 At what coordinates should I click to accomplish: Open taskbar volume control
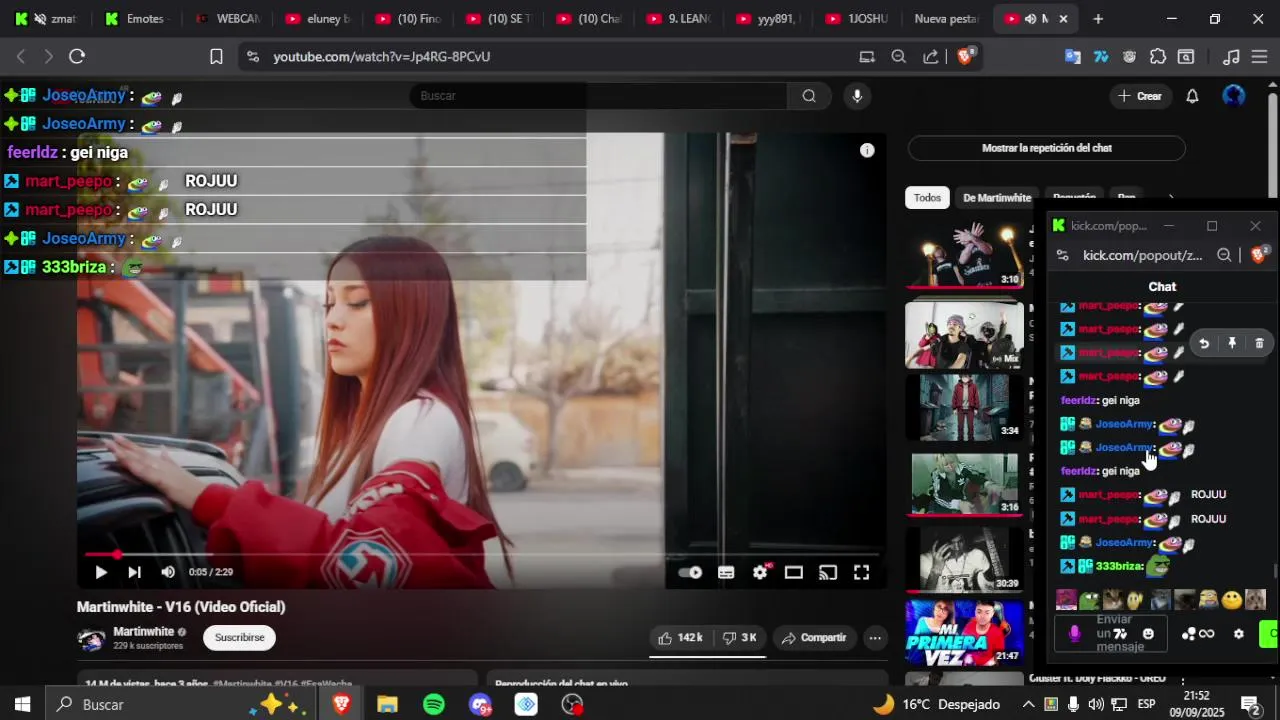pyautogui.click(x=1096, y=704)
